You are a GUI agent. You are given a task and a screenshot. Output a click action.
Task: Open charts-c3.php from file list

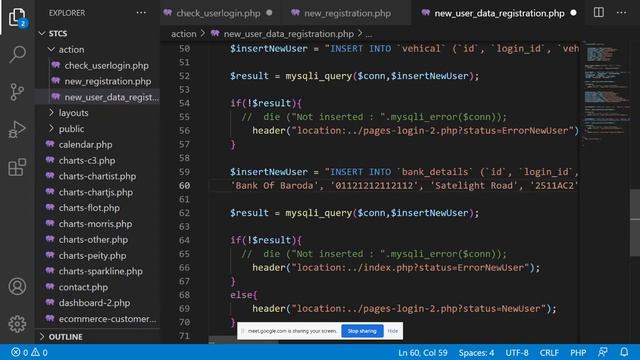point(87,160)
